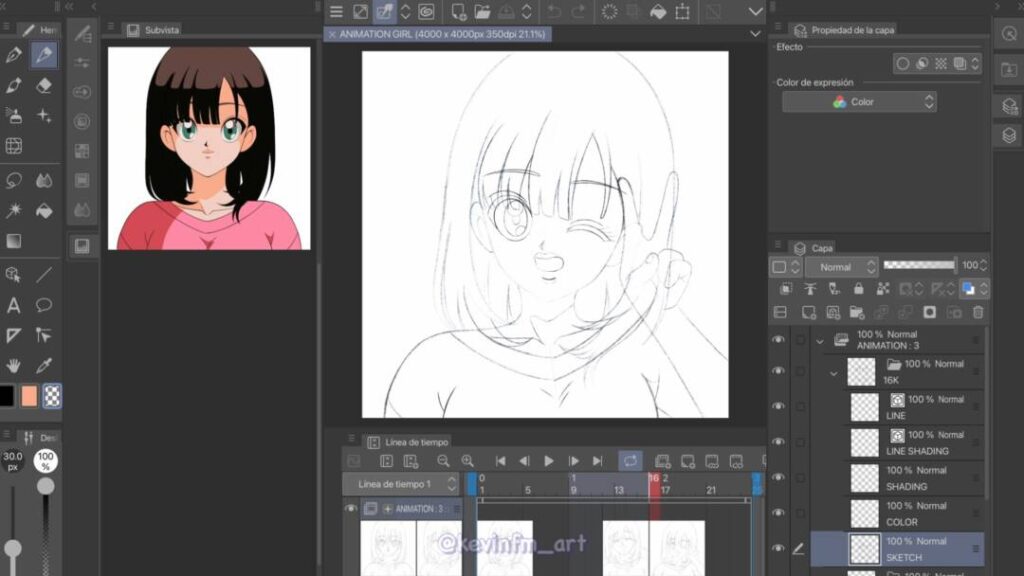Switch to ANIMATION GIRL canvas tab
The width and height of the screenshot is (1024, 576).
coord(442,34)
